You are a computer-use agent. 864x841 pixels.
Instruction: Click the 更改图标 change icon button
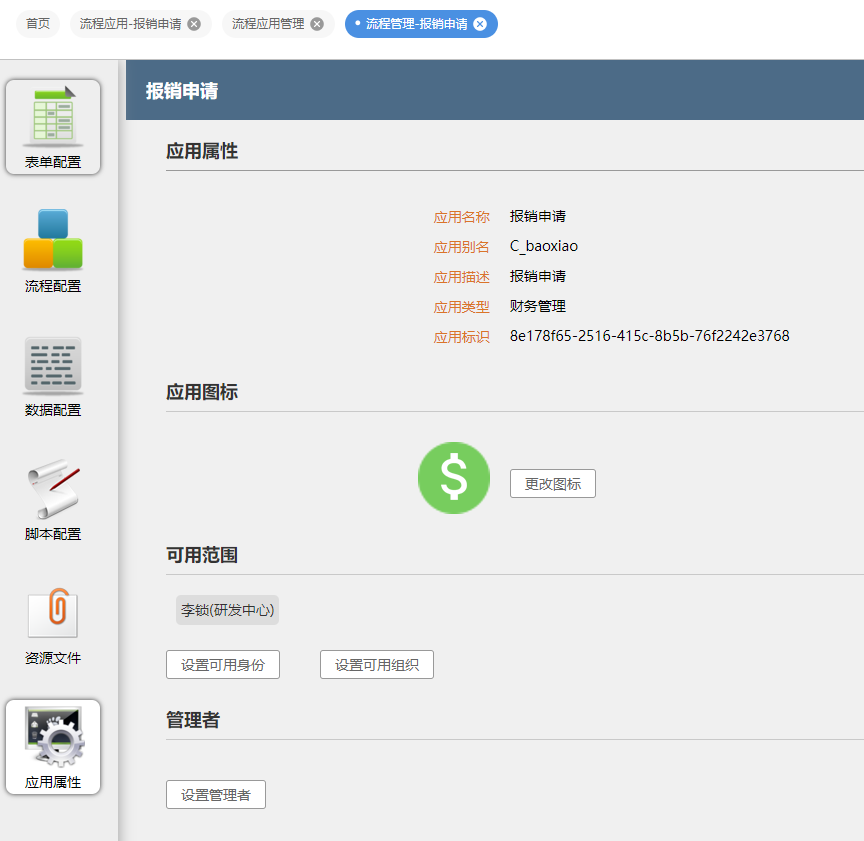tap(552, 483)
